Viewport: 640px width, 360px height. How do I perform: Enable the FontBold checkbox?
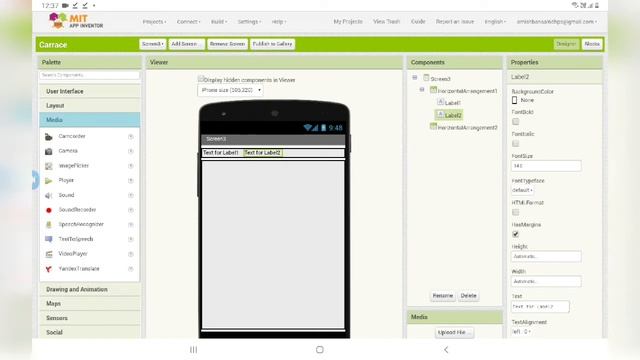pyautogui.click(x=516, y=122)
